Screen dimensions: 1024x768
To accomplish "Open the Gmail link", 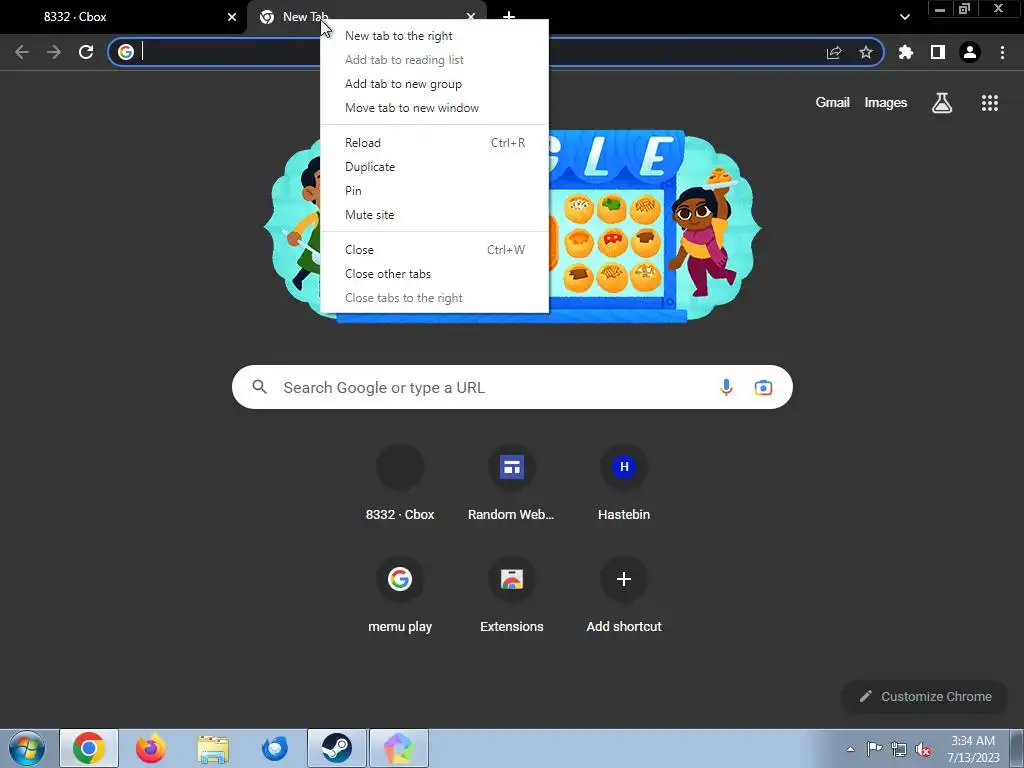I will pos(832,103).
